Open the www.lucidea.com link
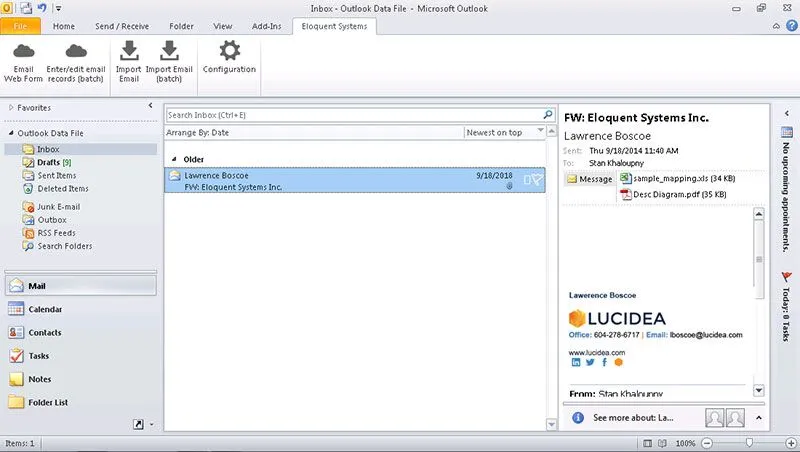 pyautogui.click(x=596, y=352)
